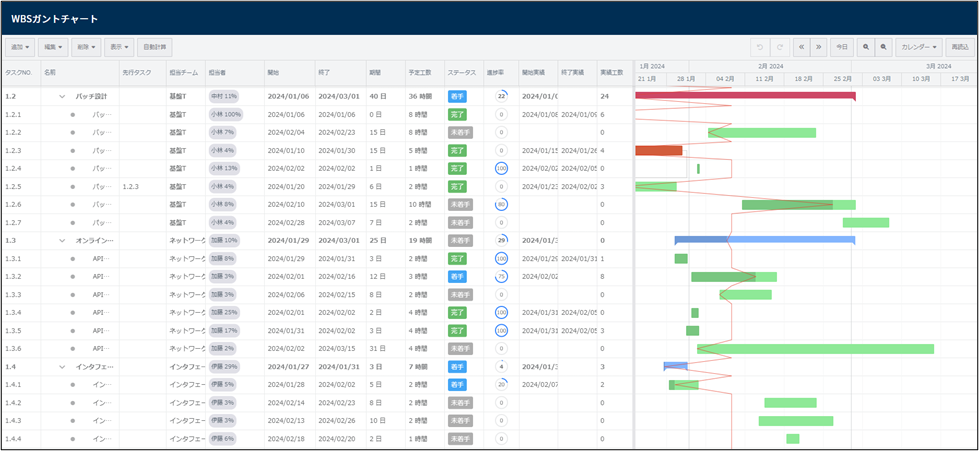Click the progress circle for task 1.2.6
979x451 pixels.
501,204
